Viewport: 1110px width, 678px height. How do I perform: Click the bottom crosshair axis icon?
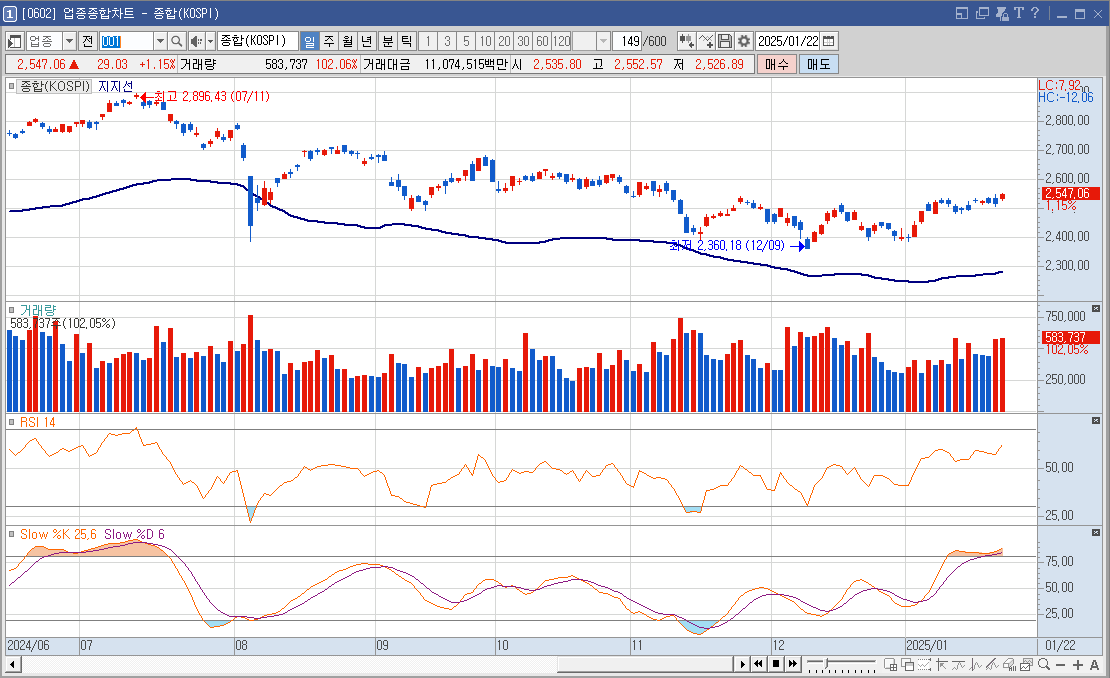(942, 665)
